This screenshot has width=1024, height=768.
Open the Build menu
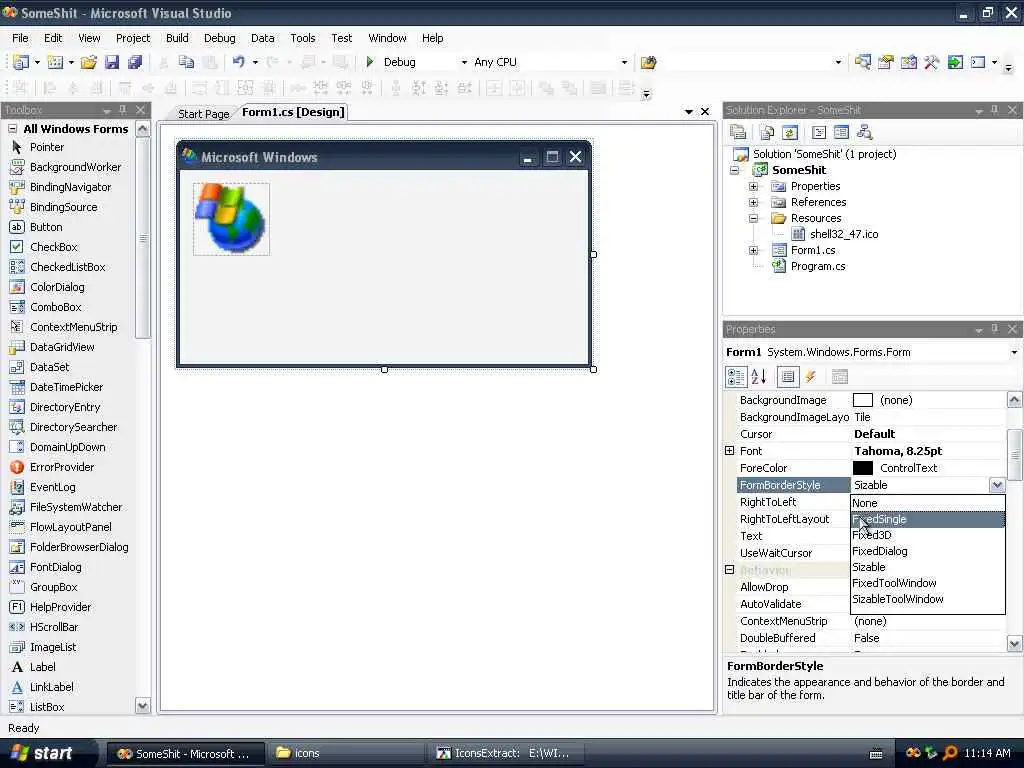pos(177,38)
